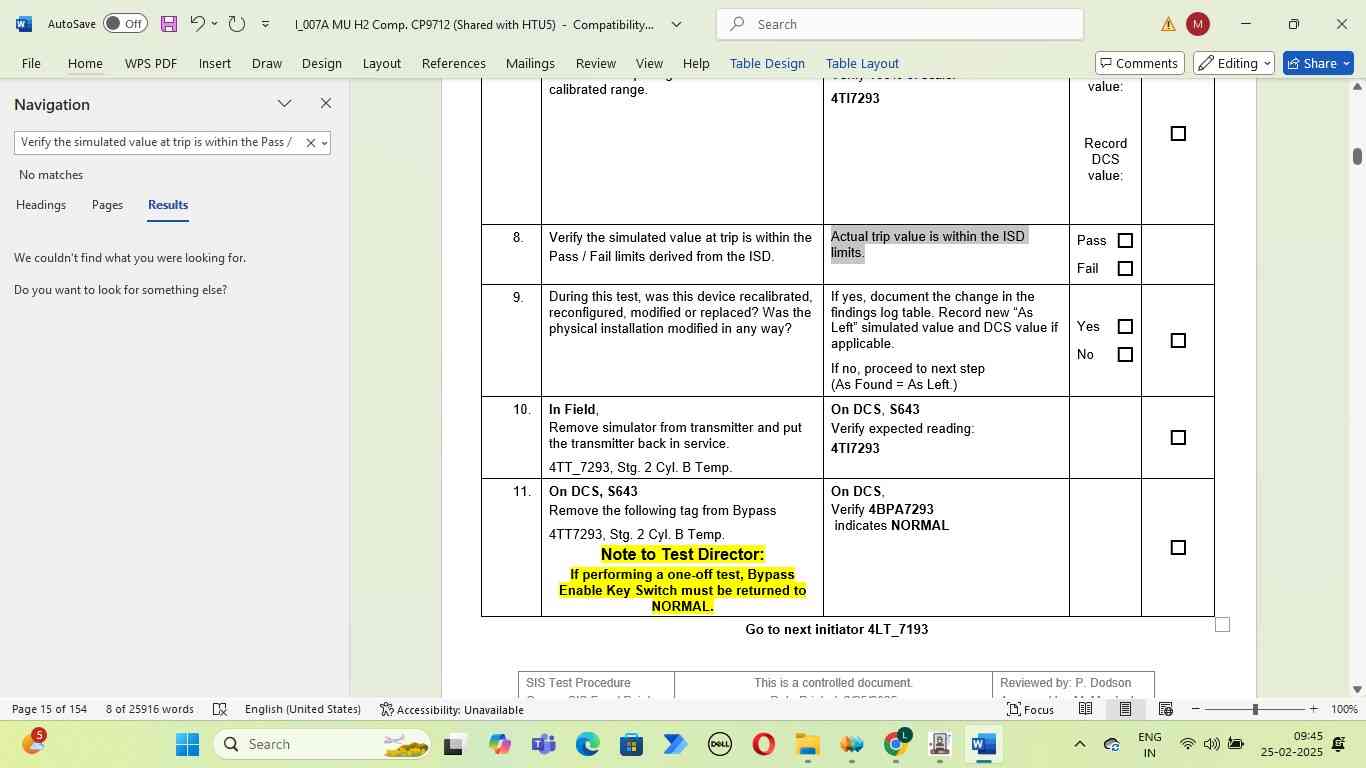
Task: Open Navigation pane options chevron
Action: pyautogui.click(x=285, y=103)
